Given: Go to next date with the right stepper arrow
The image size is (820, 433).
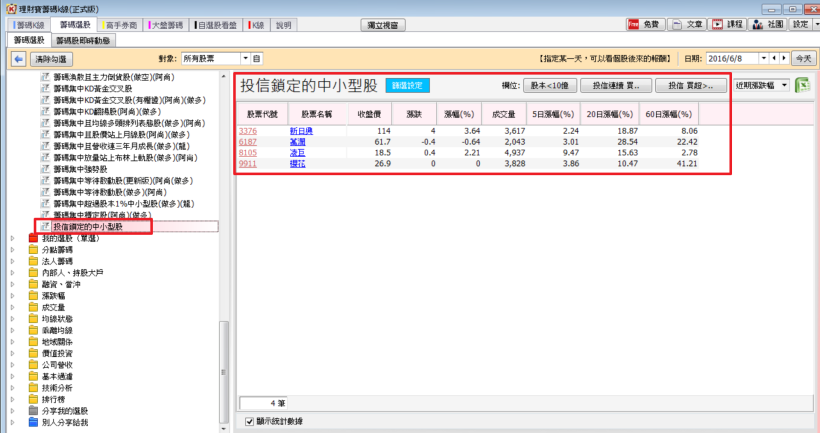Looking at the screenshot, I should click(784, 59).
